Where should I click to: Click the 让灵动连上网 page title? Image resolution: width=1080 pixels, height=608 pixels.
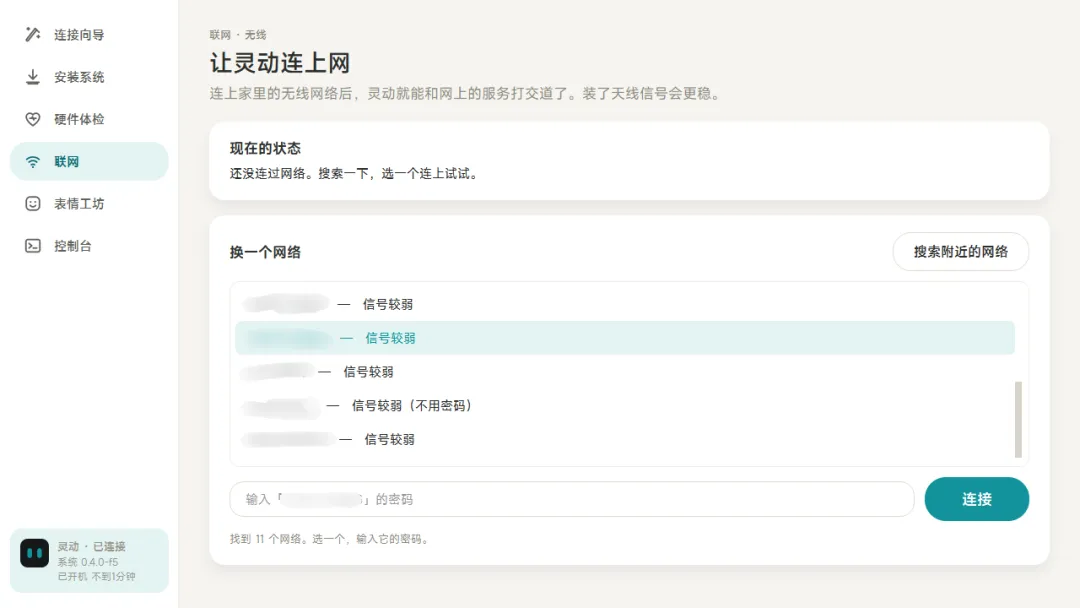280,63
